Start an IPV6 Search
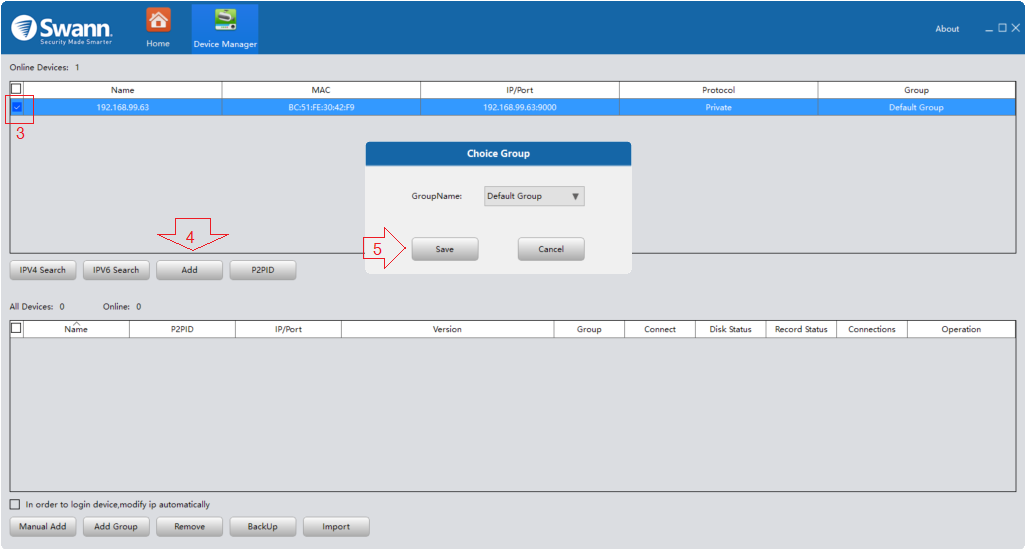Viewport: 1025px width, 549px height. (x=116, y=270)
